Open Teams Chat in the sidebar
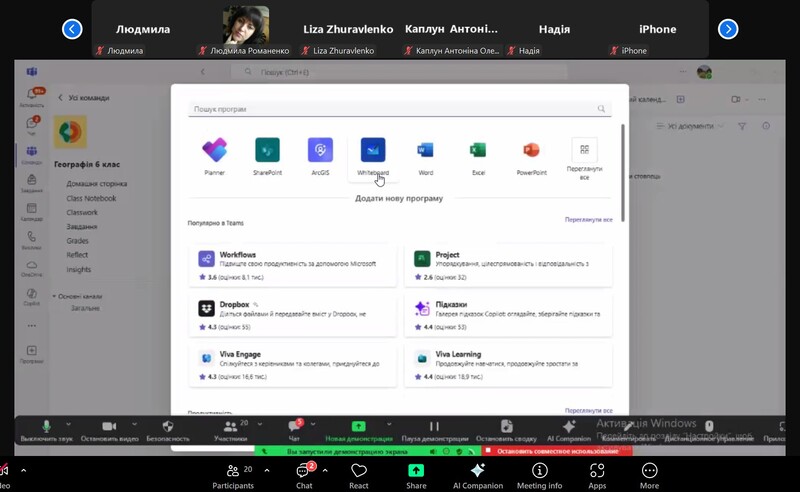This screenshot has width=800, height=492. pyautogui.click(x=32, y=125)
